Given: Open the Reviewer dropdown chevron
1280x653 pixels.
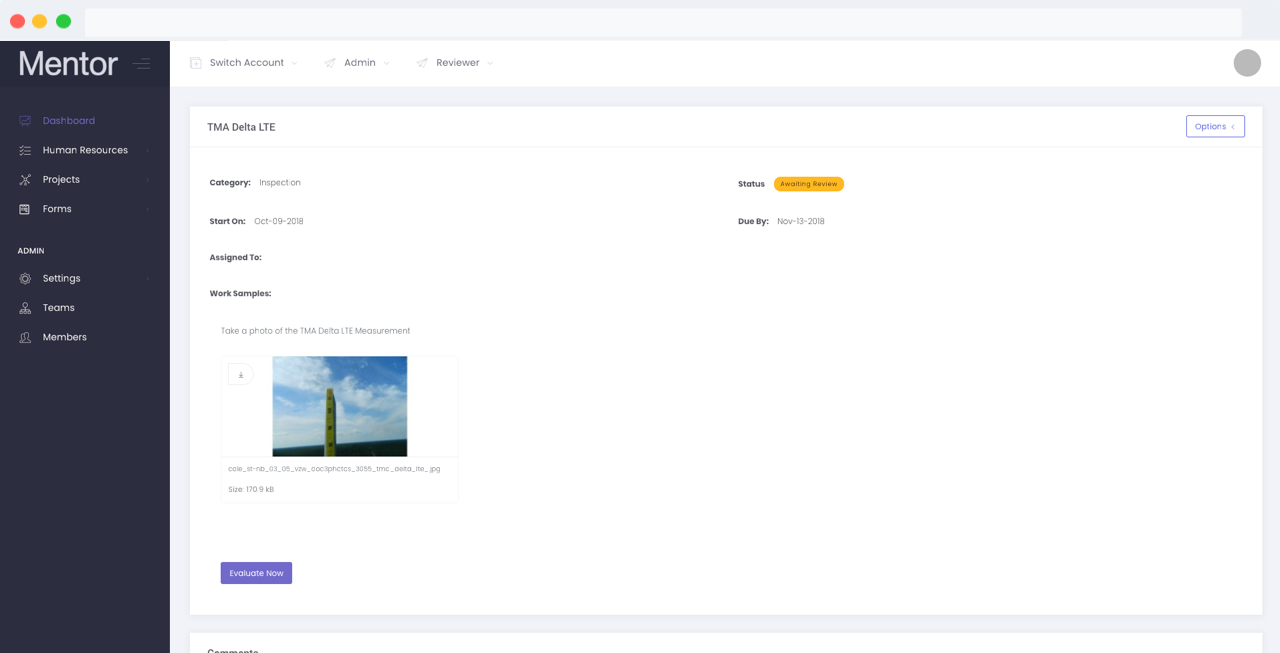Looking at the screenshot, I should 490,64.
